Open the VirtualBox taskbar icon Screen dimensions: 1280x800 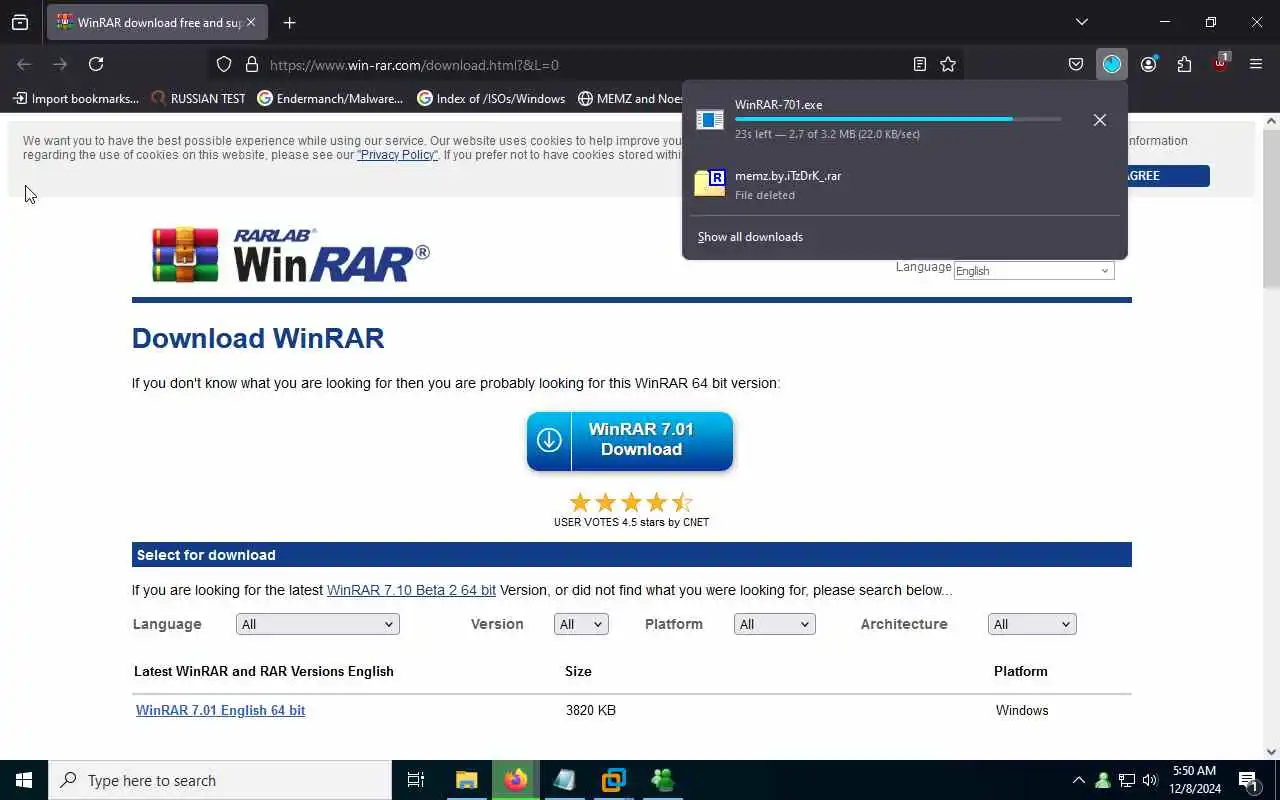613,780
